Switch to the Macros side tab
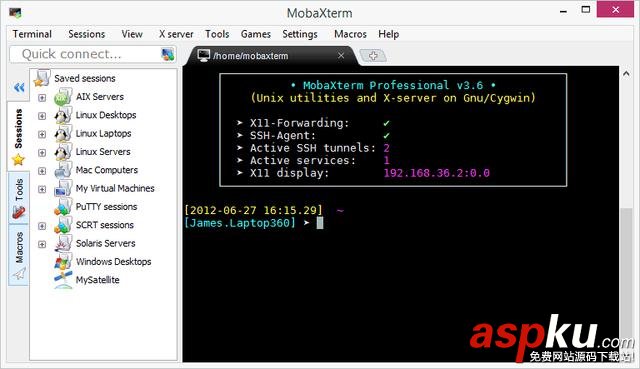Viewport: 640px width, 369px height. pyautogui.click(x=18, y=255)
